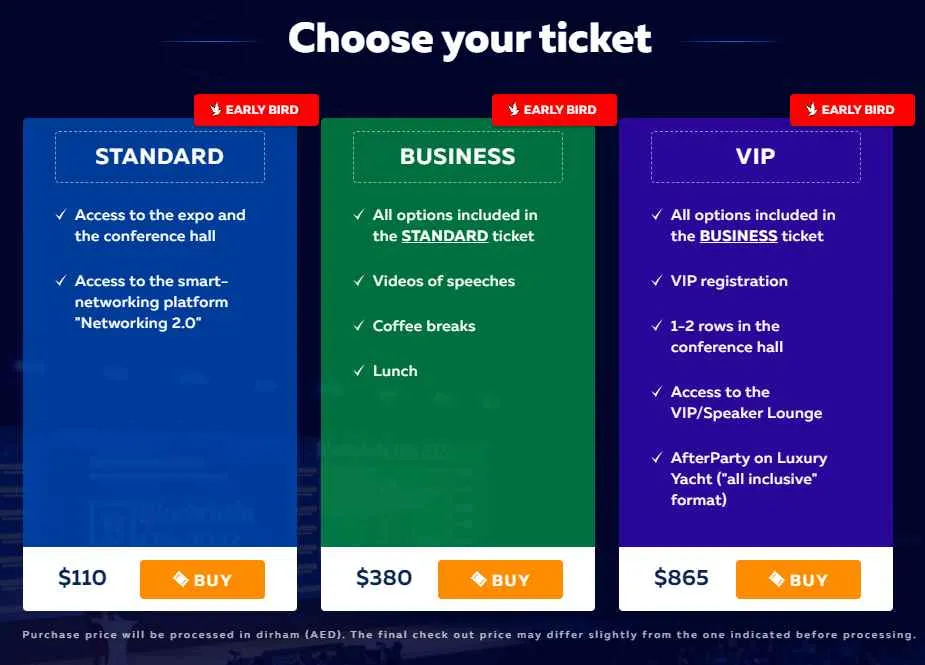
Task: Buy the $865 VIP ticket
Action: point(798,579)
